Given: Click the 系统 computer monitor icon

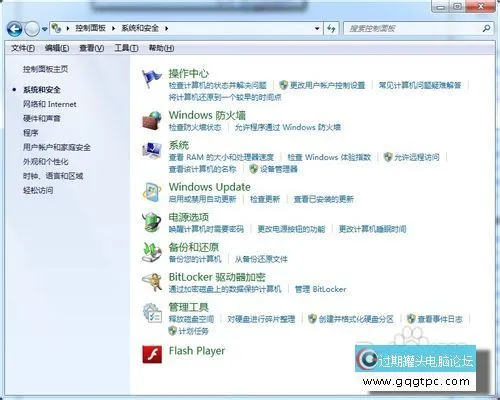Looking at the screenshot, I should 152,150.
